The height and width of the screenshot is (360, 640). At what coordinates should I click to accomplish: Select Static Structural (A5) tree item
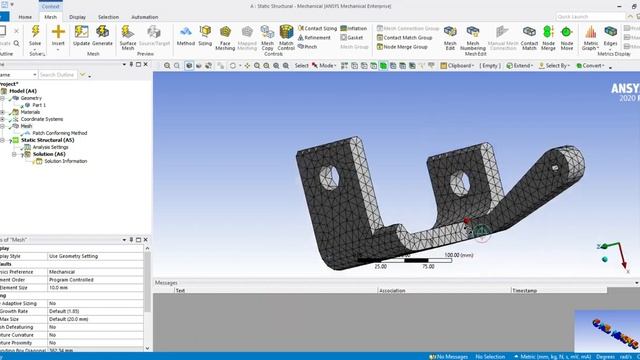tap(47, 140)
